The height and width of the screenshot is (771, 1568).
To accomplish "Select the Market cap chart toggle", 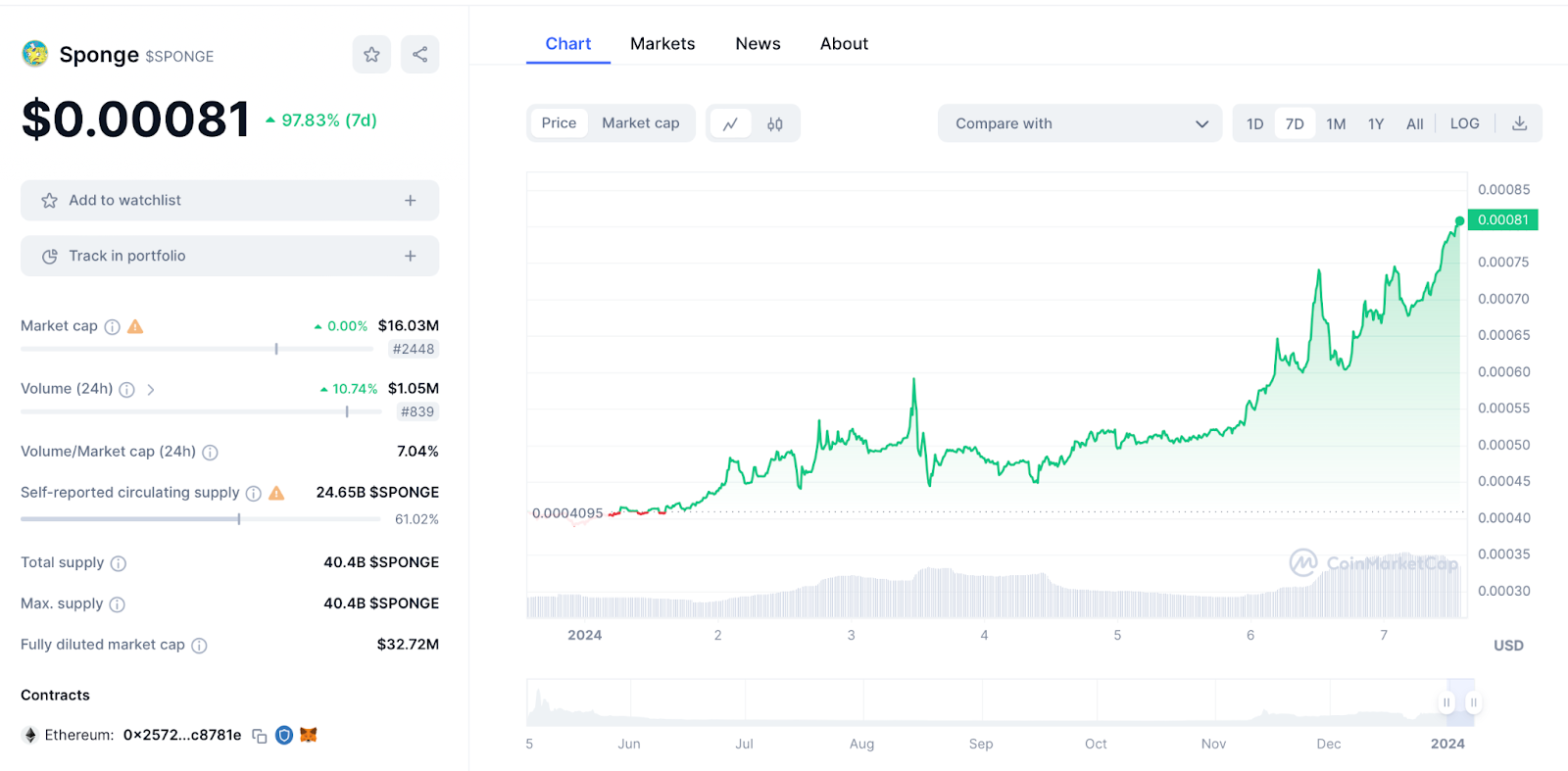I will pyautogui.click(x=641, y=123).
